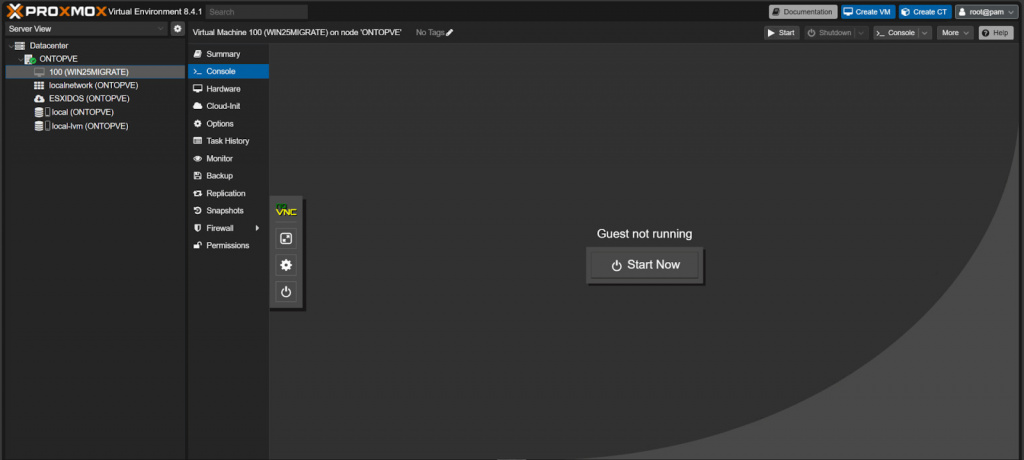Select ESXIDOS (ONTOPVE) in tree
This screenshot has height=460, width=1024.
tap(95, 99)
